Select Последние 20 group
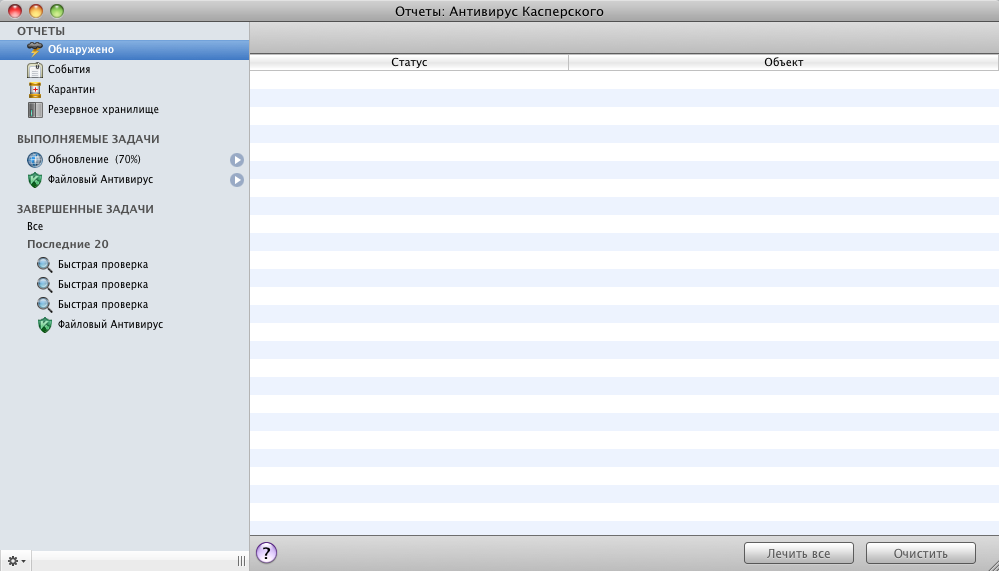Screen dimensions: 999x571 coord(68,244)
